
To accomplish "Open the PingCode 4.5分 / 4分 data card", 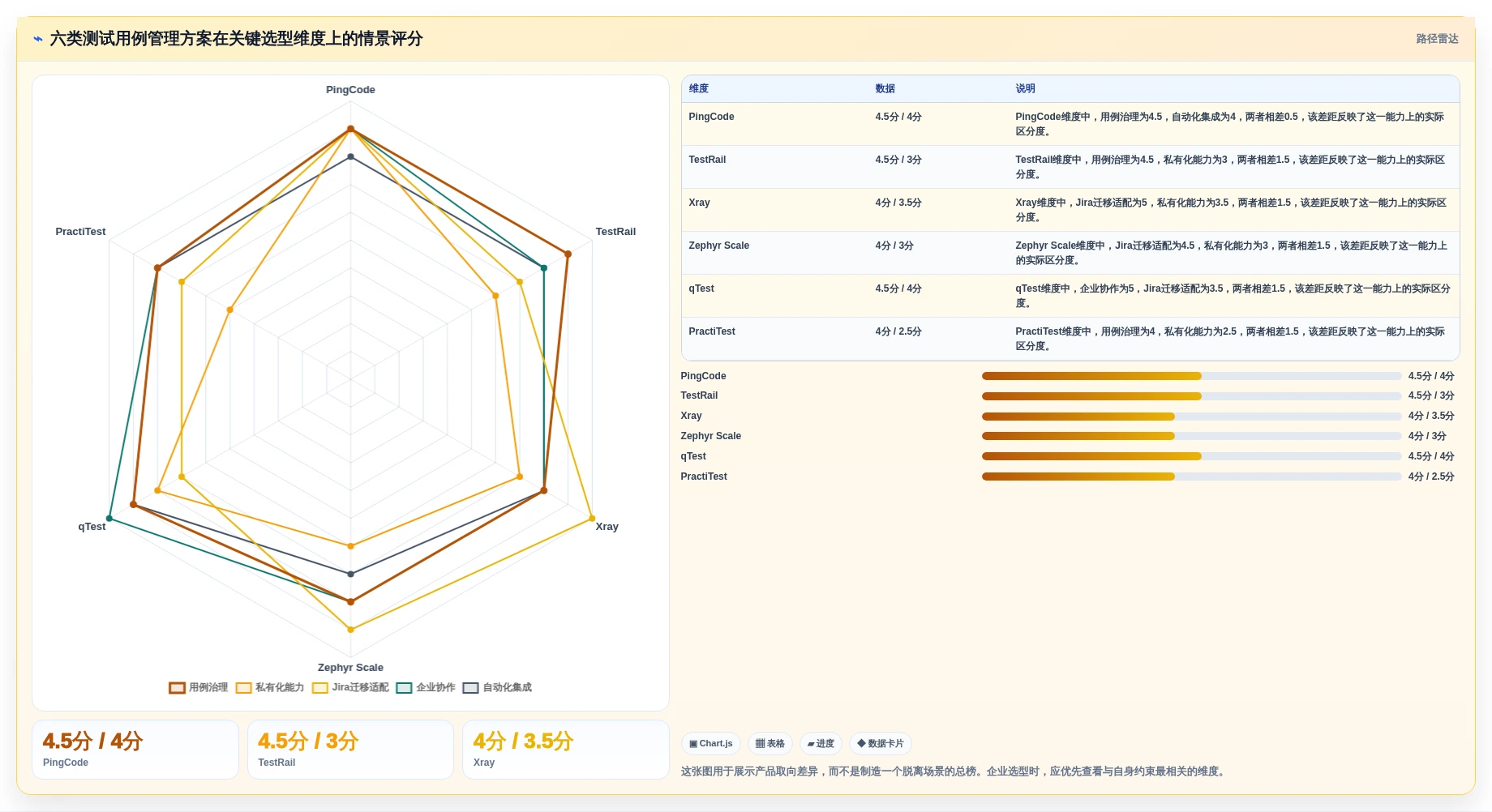I will coord(135,750).
